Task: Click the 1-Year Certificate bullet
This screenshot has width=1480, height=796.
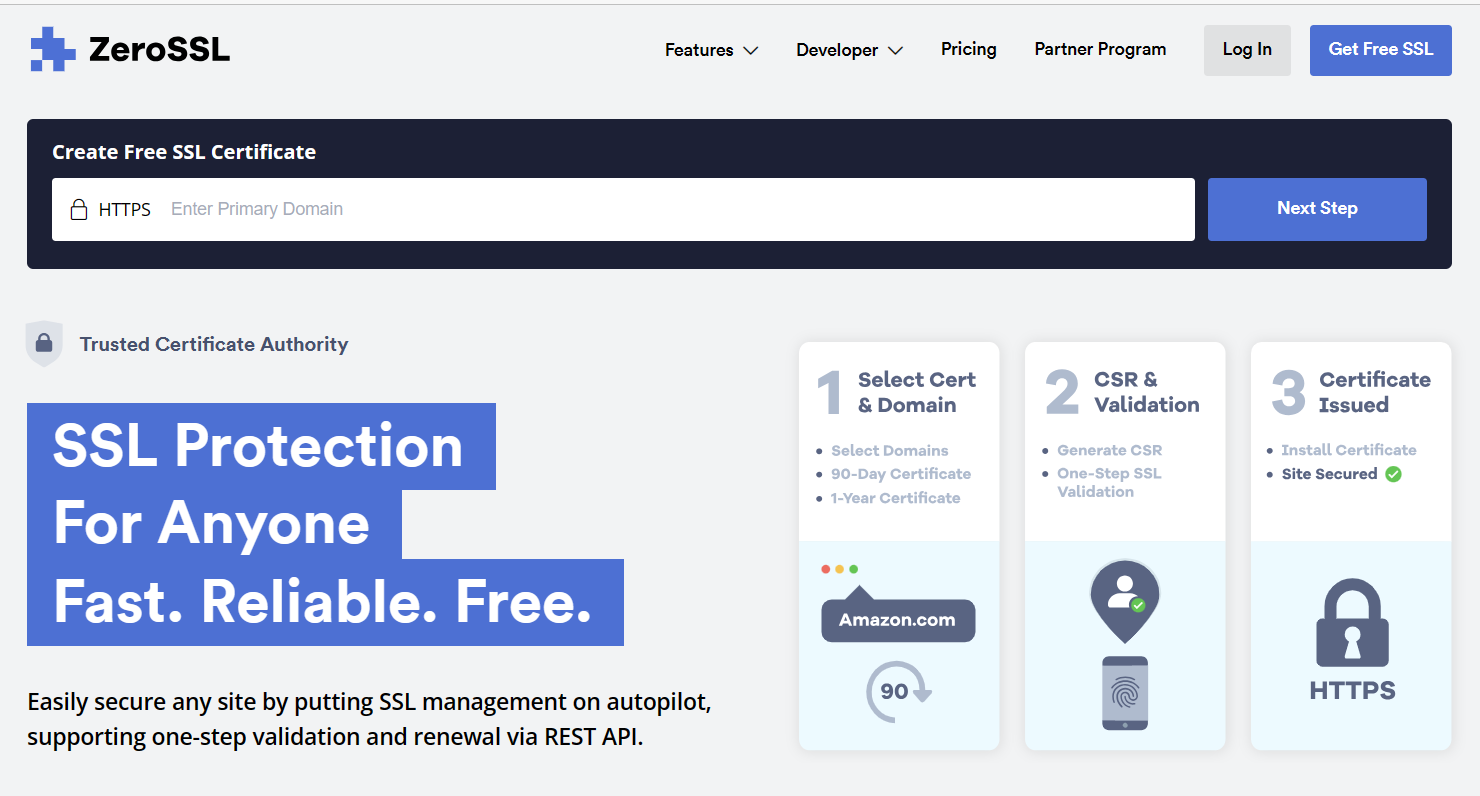Action: tap(895, 498)
